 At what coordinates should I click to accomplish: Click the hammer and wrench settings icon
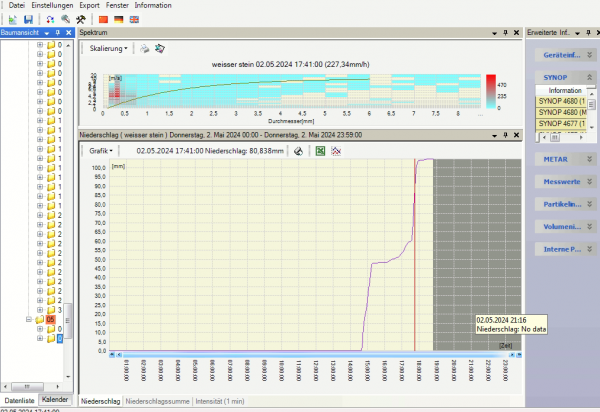(79, 19)
